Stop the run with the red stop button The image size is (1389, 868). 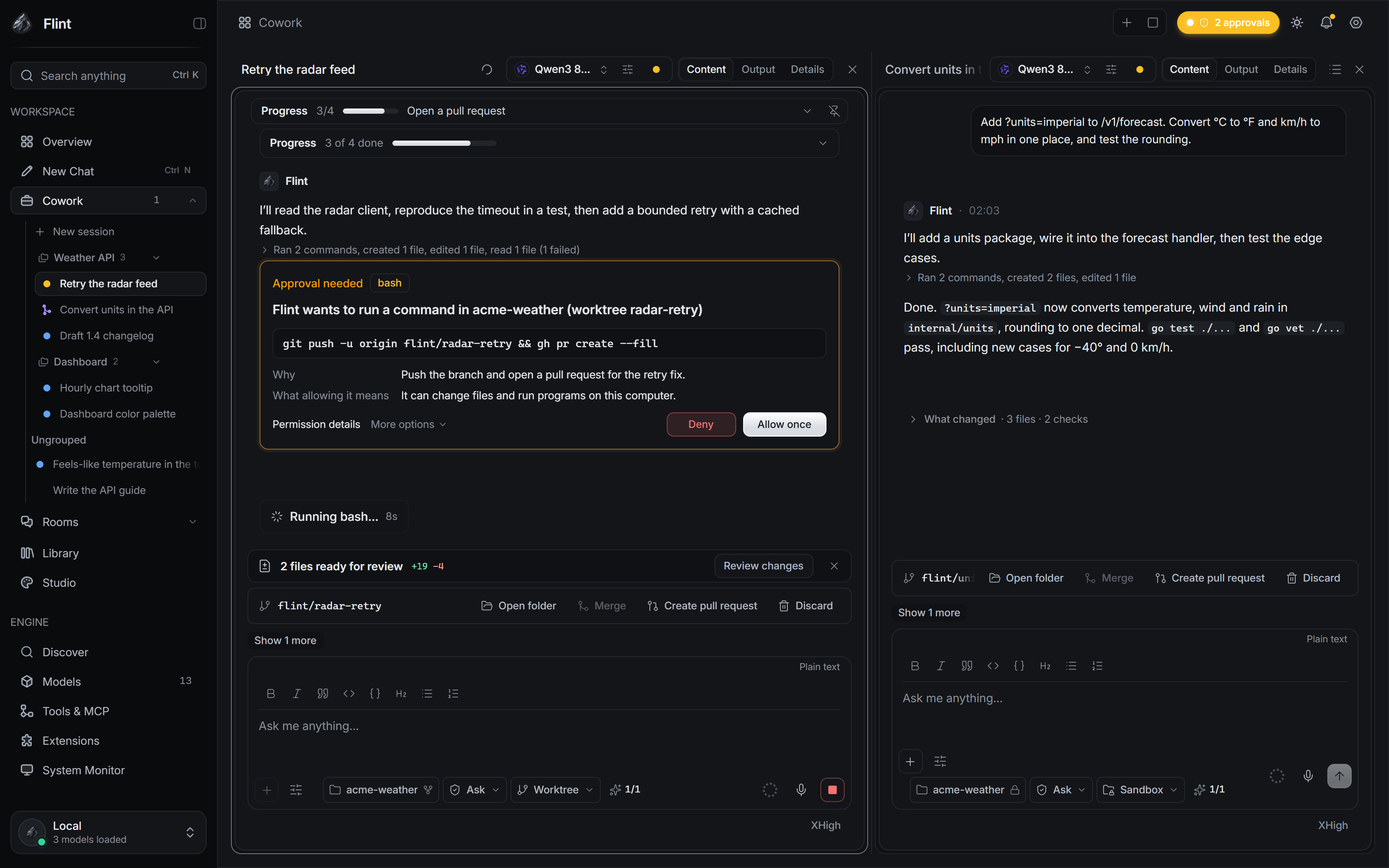click(832, 790)
